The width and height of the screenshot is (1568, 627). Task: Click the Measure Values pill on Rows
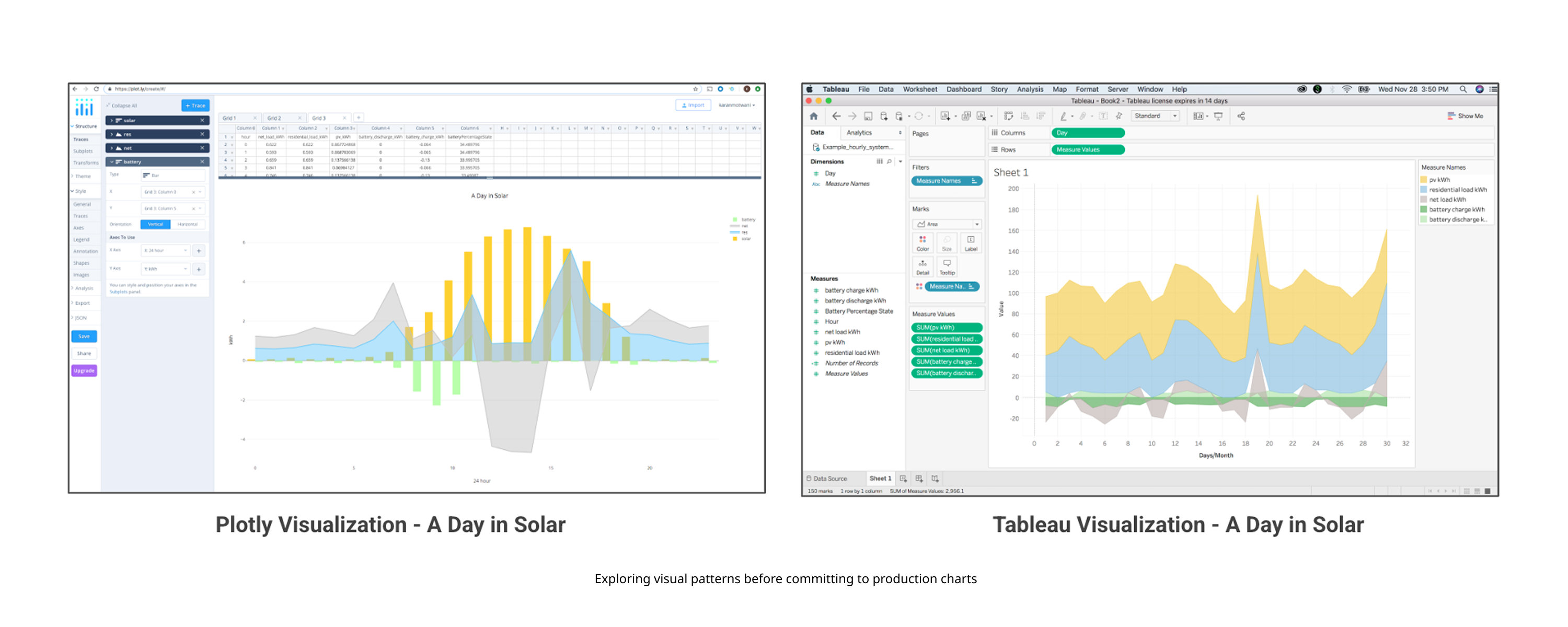point(1087,150)
